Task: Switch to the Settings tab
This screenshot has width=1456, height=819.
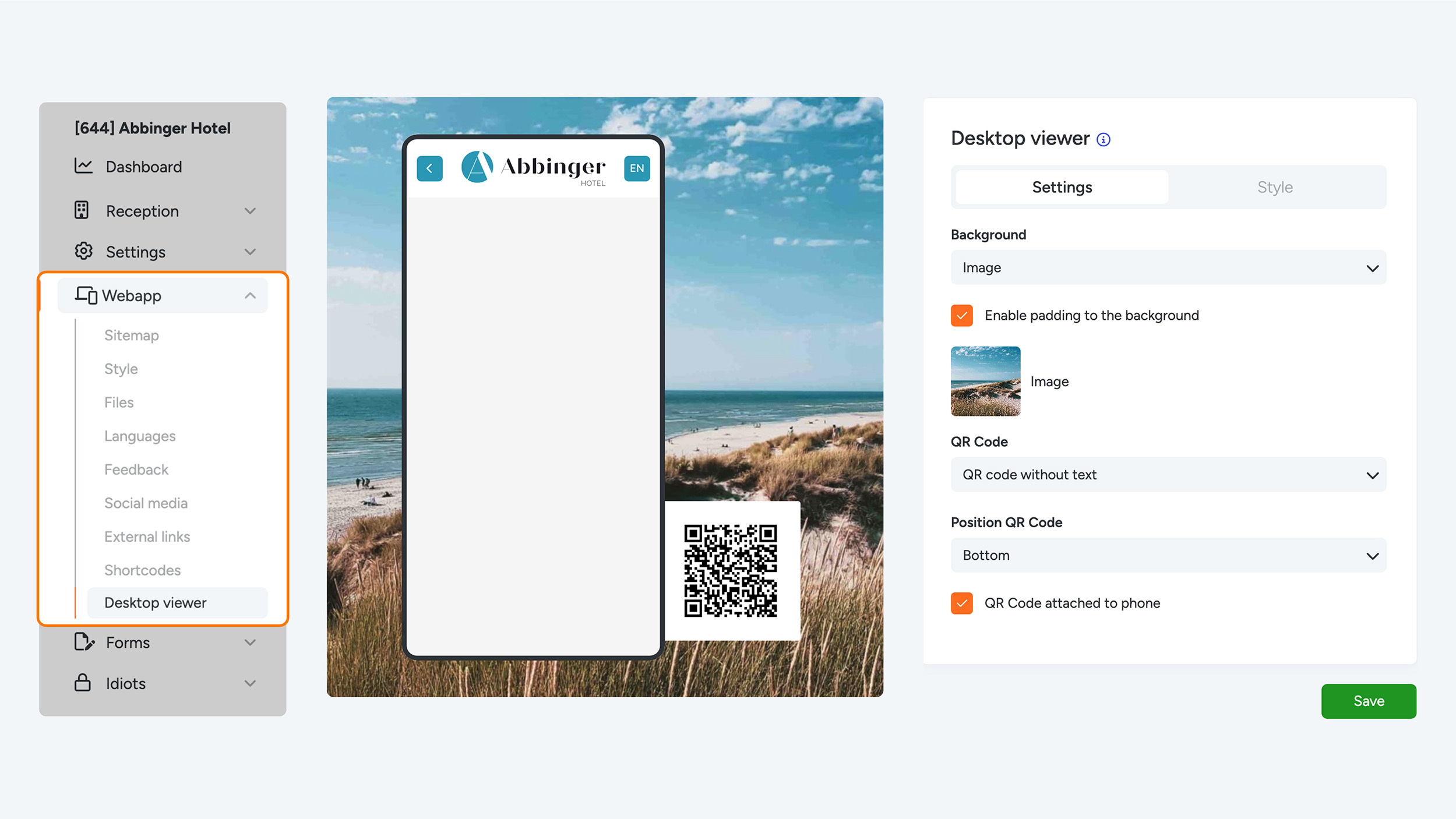Action: tap(1062, 187)
